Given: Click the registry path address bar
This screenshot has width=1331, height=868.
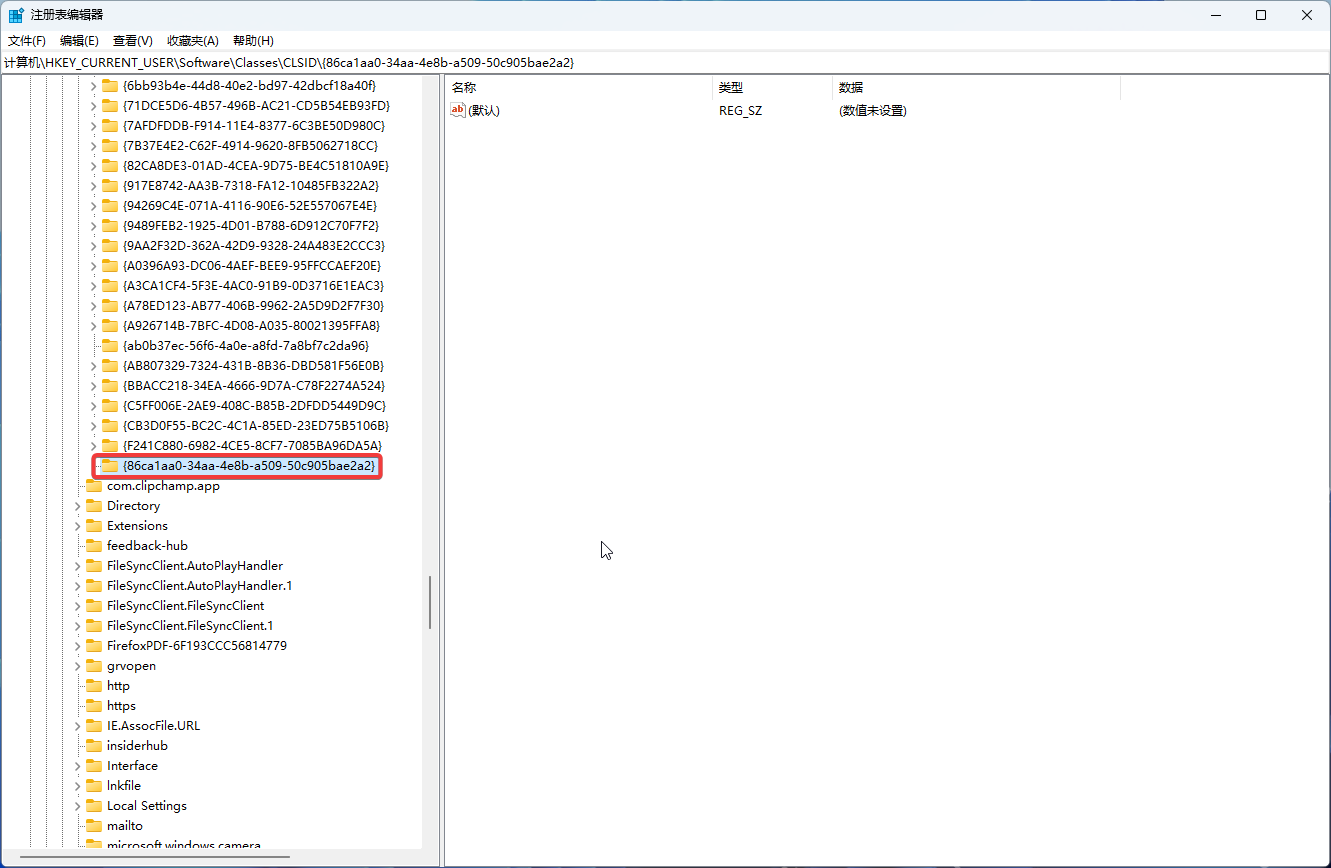Looking at the screenshot, I should coord(665,63).
